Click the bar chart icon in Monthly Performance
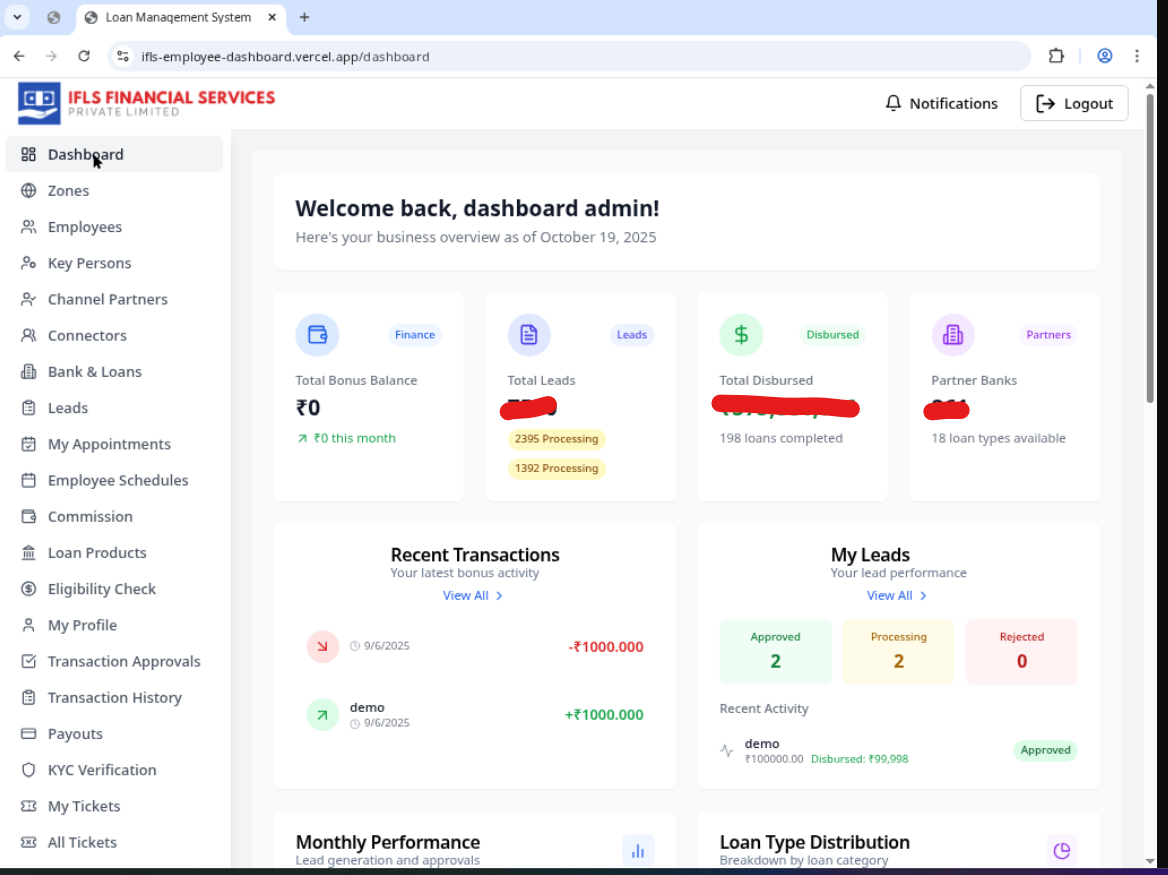1168x875 pixels. (637, 850)
